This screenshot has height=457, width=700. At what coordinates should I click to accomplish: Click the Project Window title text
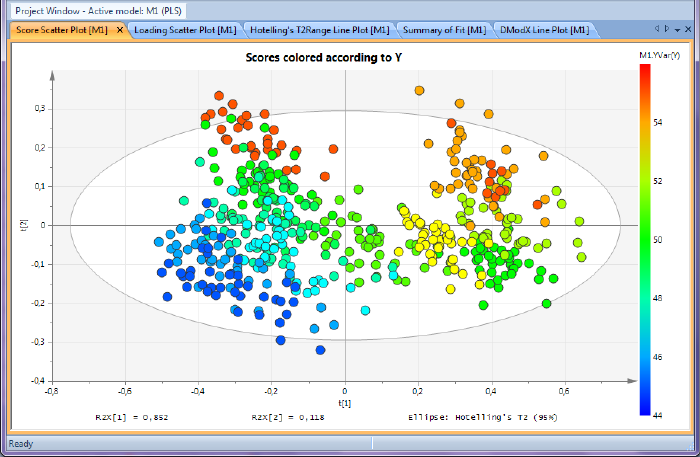coord(98,11)
